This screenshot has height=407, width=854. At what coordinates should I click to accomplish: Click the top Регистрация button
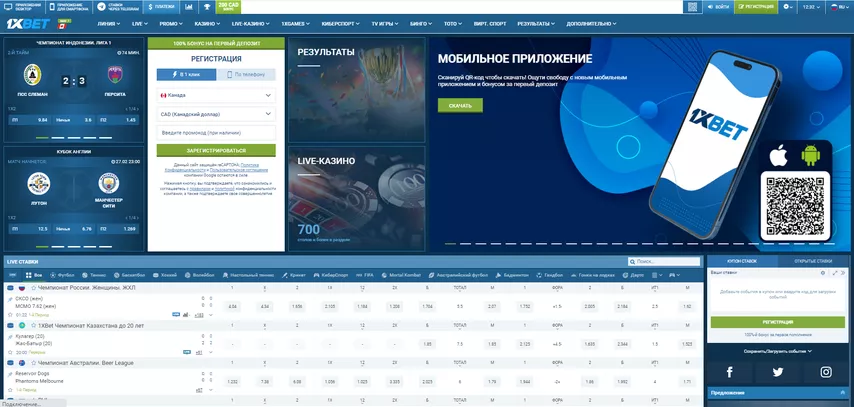pos(756,7)
